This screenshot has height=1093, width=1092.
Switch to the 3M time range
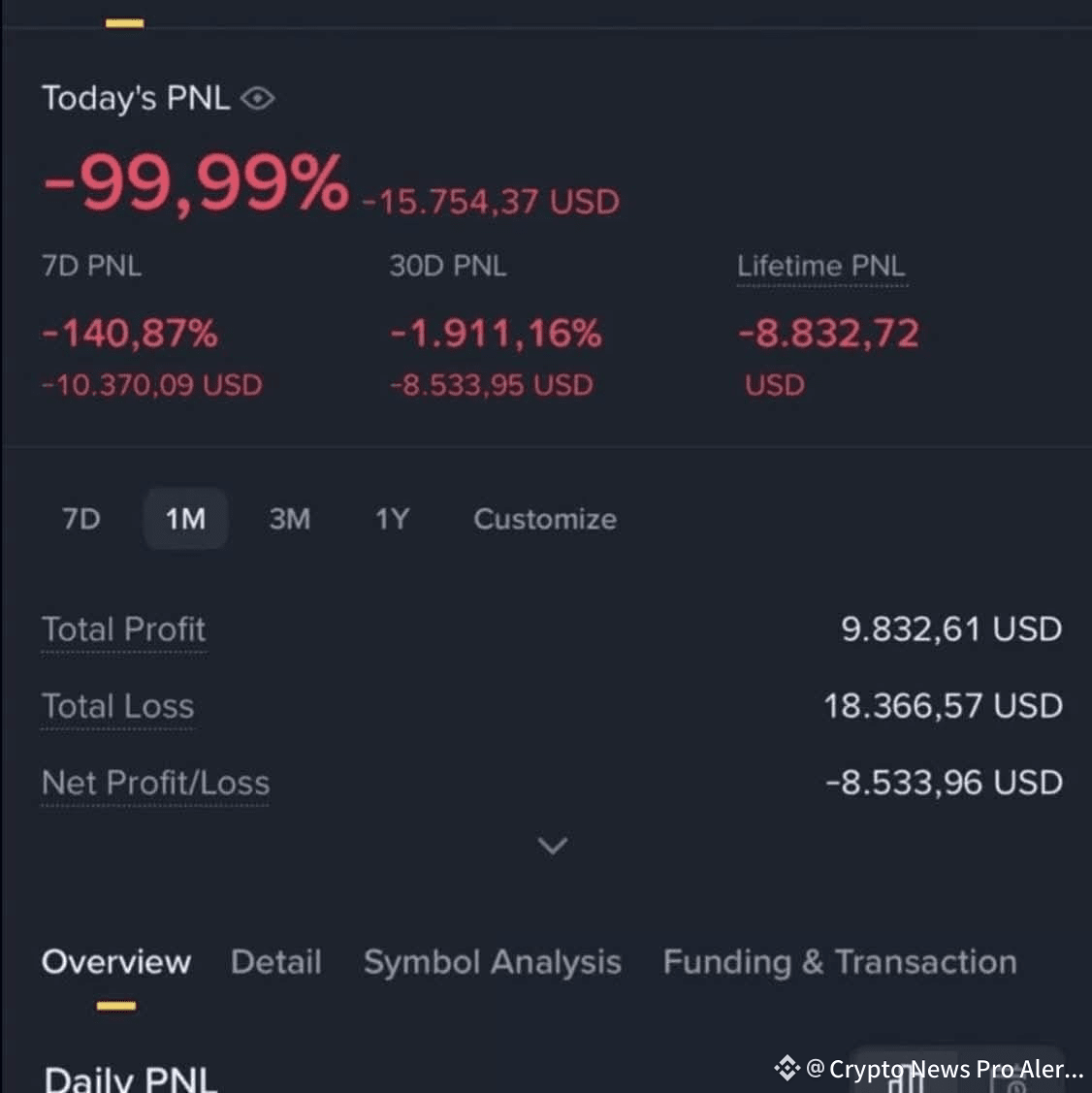click(290, 519)
